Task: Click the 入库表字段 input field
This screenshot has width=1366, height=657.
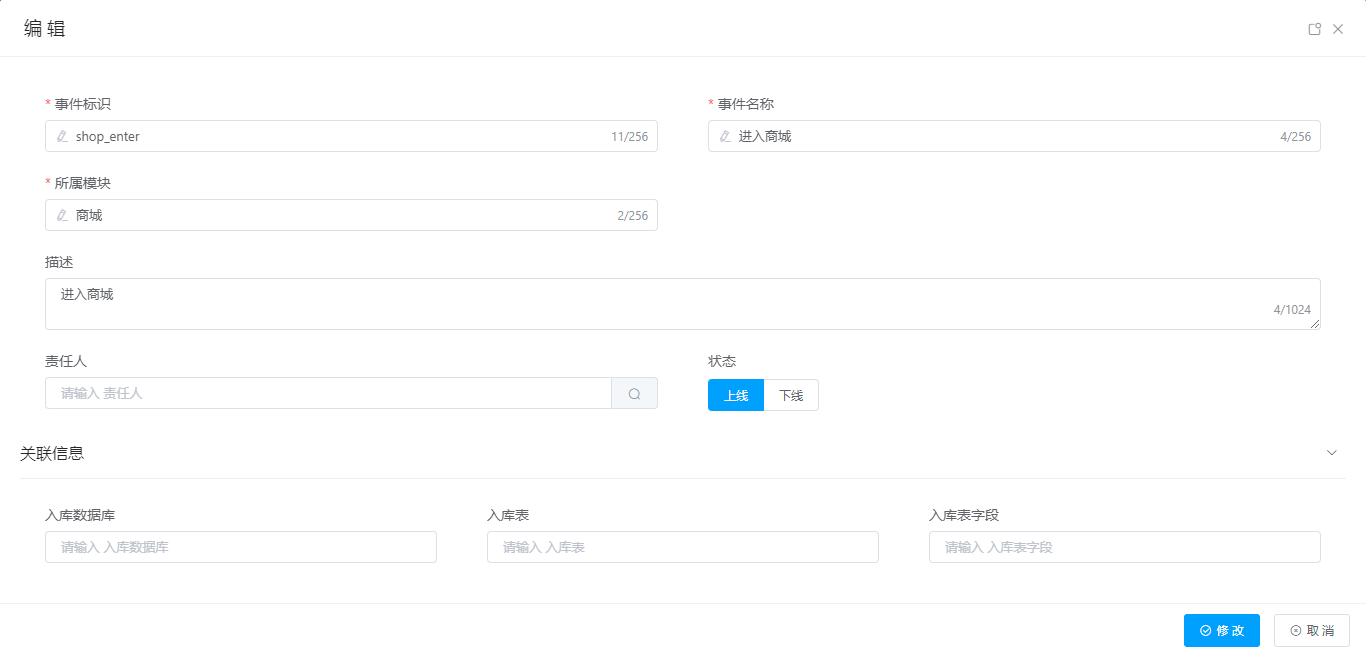Action: click(1124, 547)
